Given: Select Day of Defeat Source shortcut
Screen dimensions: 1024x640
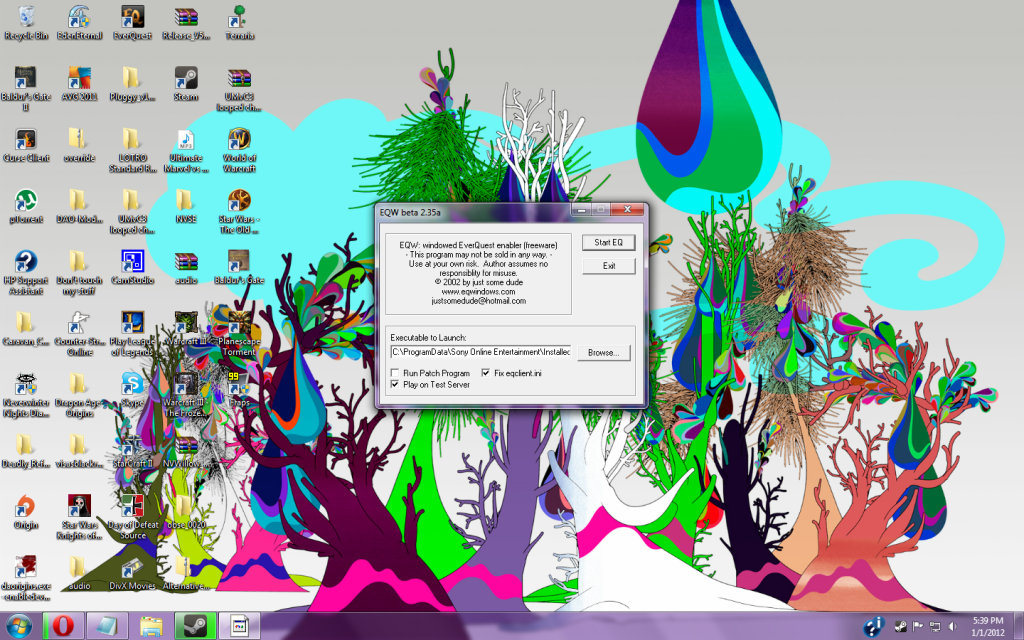Looking at the screenshot, I should click(133, 517).
